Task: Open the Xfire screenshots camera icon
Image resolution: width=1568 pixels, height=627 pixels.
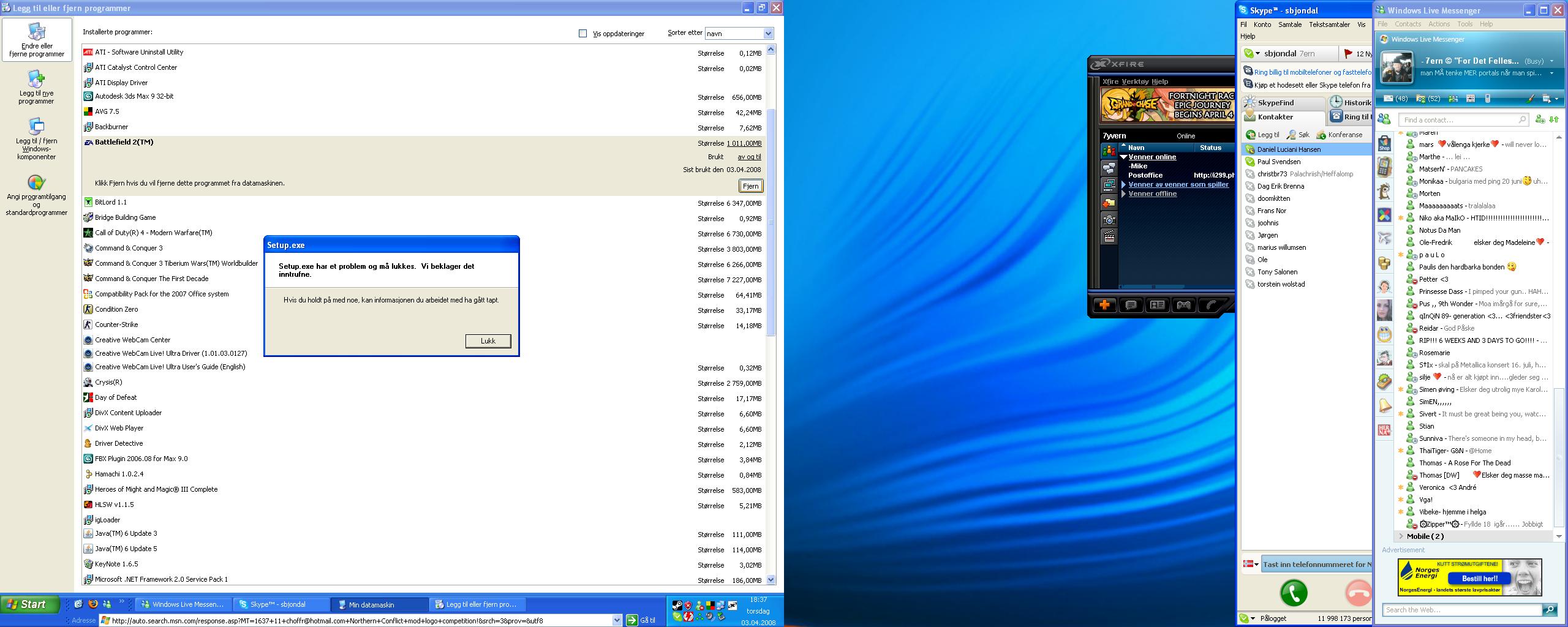Action: [x=1109, y=220]
